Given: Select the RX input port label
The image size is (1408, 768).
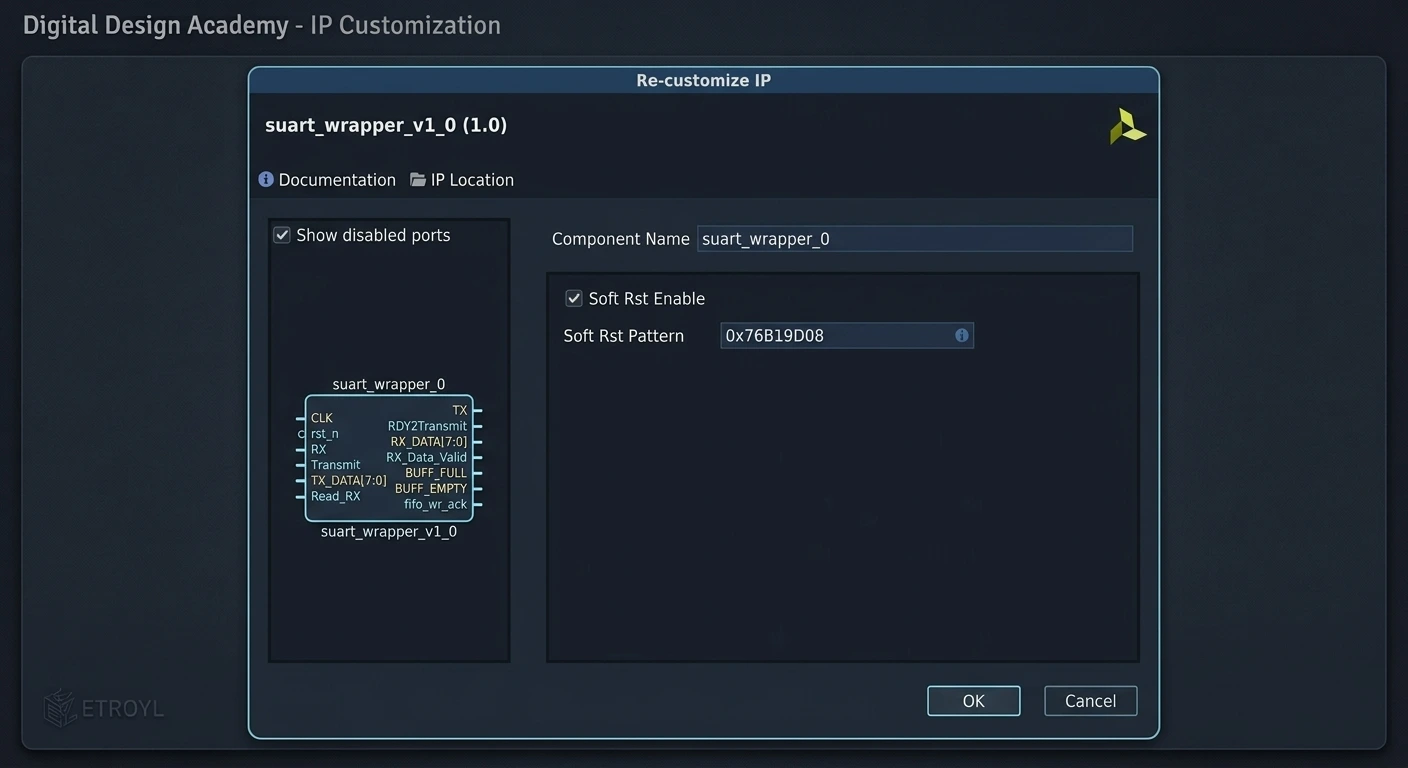Looking at the screenshot, I should click(319, 449).
